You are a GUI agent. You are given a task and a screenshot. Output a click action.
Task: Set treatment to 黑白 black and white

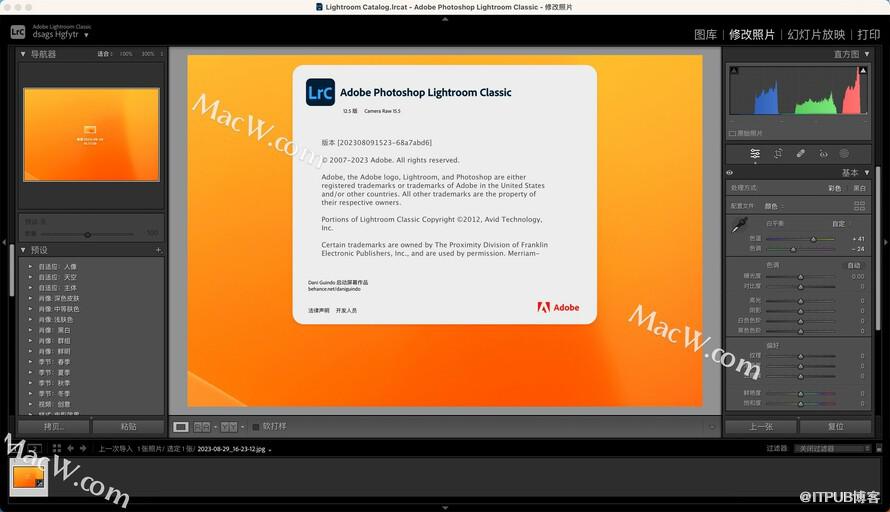[x=859, y=188]
